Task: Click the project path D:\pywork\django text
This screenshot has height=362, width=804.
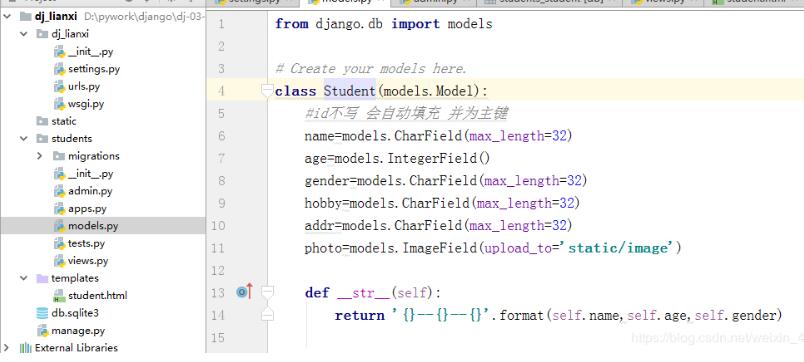Action: tap(144, 16)
